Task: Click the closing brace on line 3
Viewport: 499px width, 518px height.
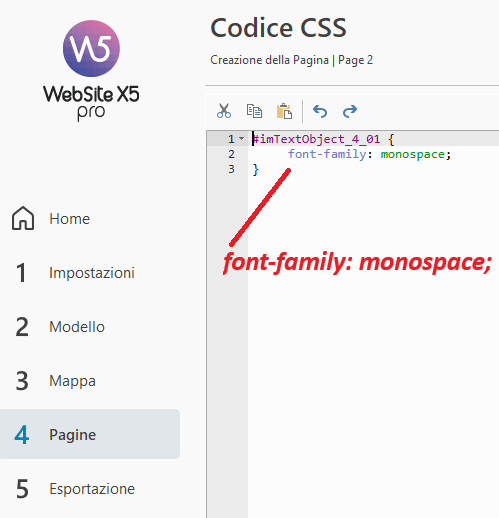Action: [x=256, y=169]
